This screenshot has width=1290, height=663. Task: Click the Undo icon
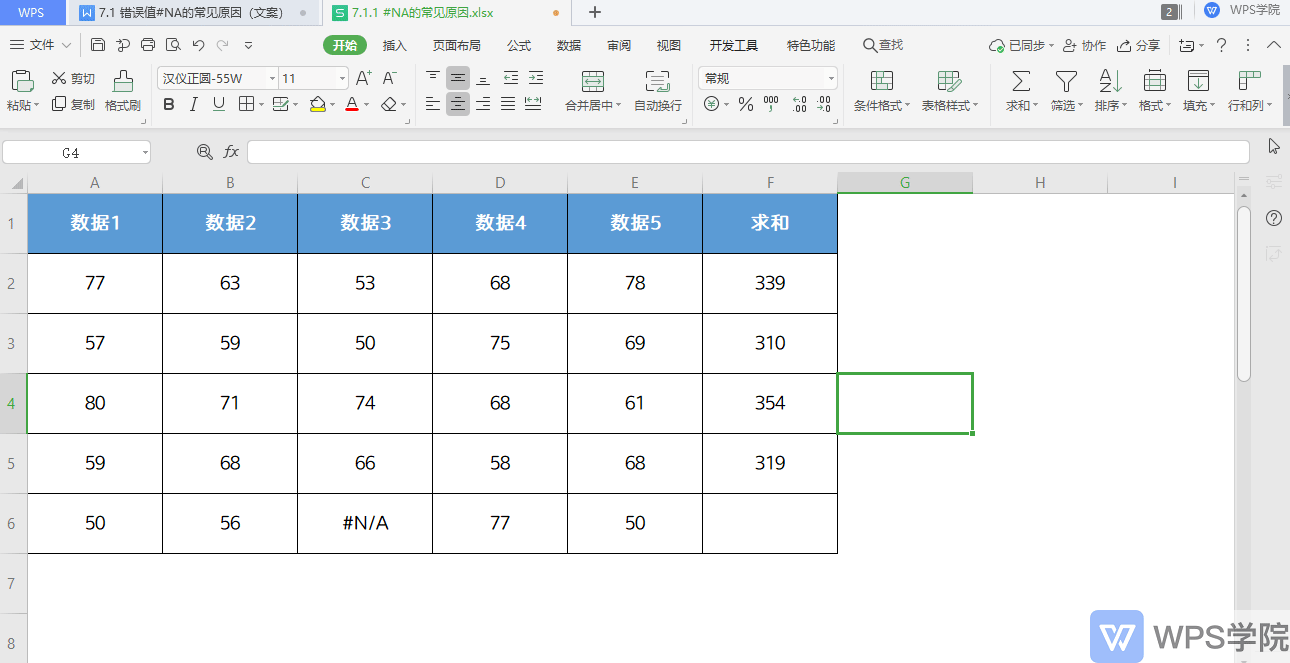tap(196, 45)
